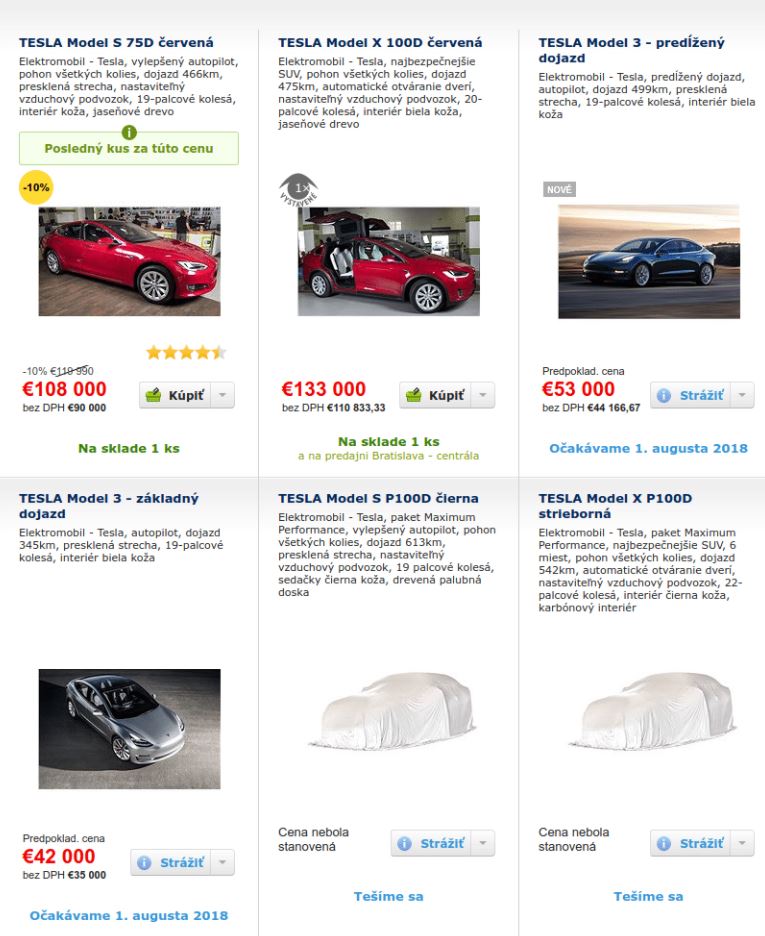765x936 pixels.
Task: Expand dropdown arrow next to Model X 100D Kúpiť
Action: (483, 395)
